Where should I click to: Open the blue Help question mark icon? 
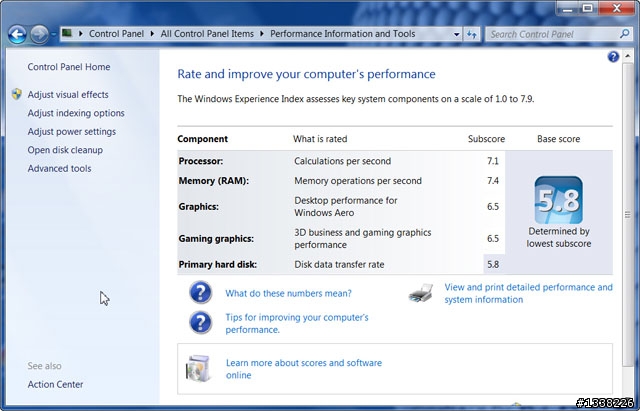pos(613,57)
